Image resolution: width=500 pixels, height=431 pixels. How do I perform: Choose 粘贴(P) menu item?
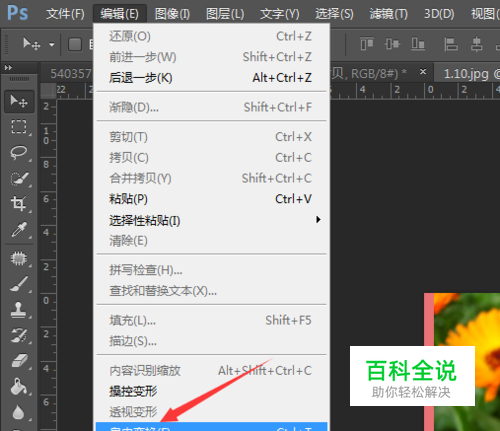click(x=211, y=199)
